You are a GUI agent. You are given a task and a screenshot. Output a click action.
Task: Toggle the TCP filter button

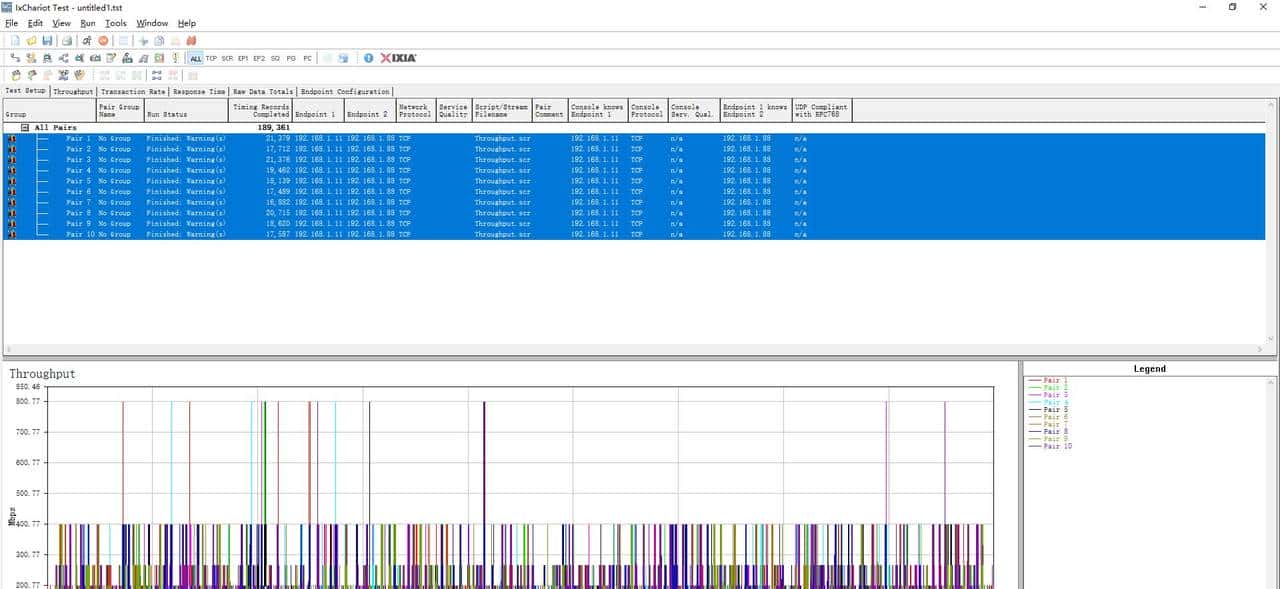211,58
